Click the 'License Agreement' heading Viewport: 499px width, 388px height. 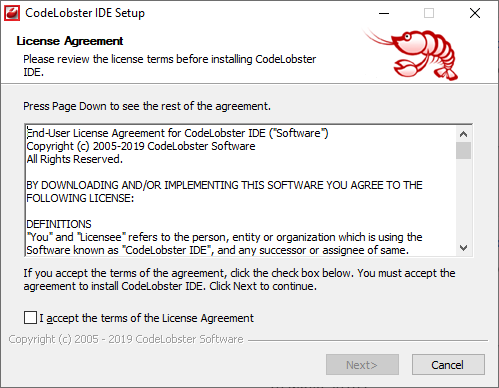pyautogui.click(x=70, y=41)
